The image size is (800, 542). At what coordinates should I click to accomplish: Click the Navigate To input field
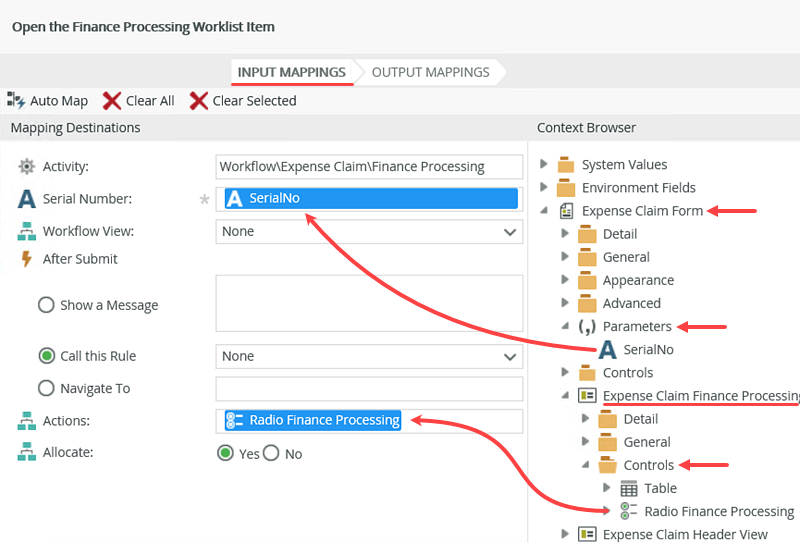[369, 389]
